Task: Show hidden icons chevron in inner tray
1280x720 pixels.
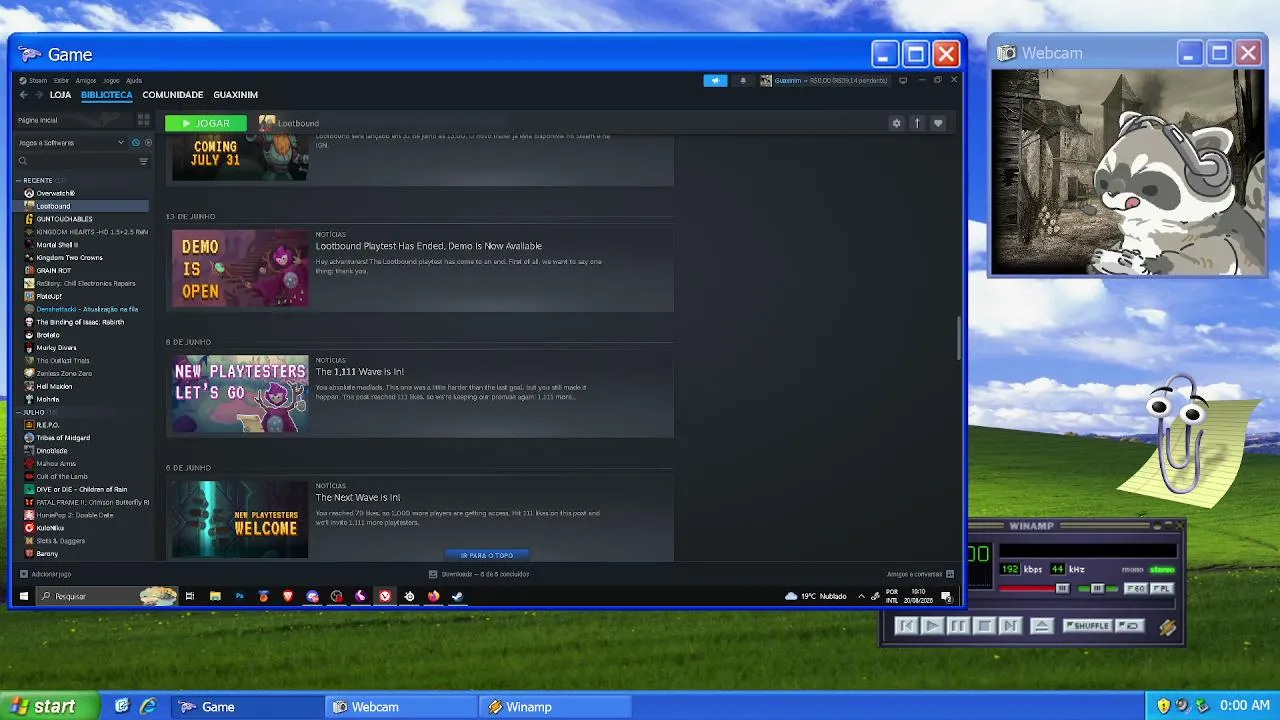Action: click(x=861, y=596)
